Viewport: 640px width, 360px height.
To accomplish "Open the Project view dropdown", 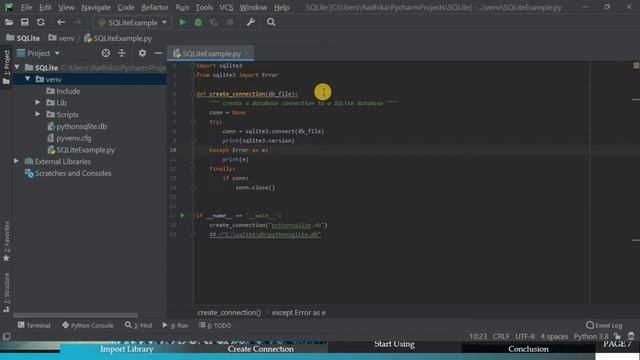I will tap(38, 53).
